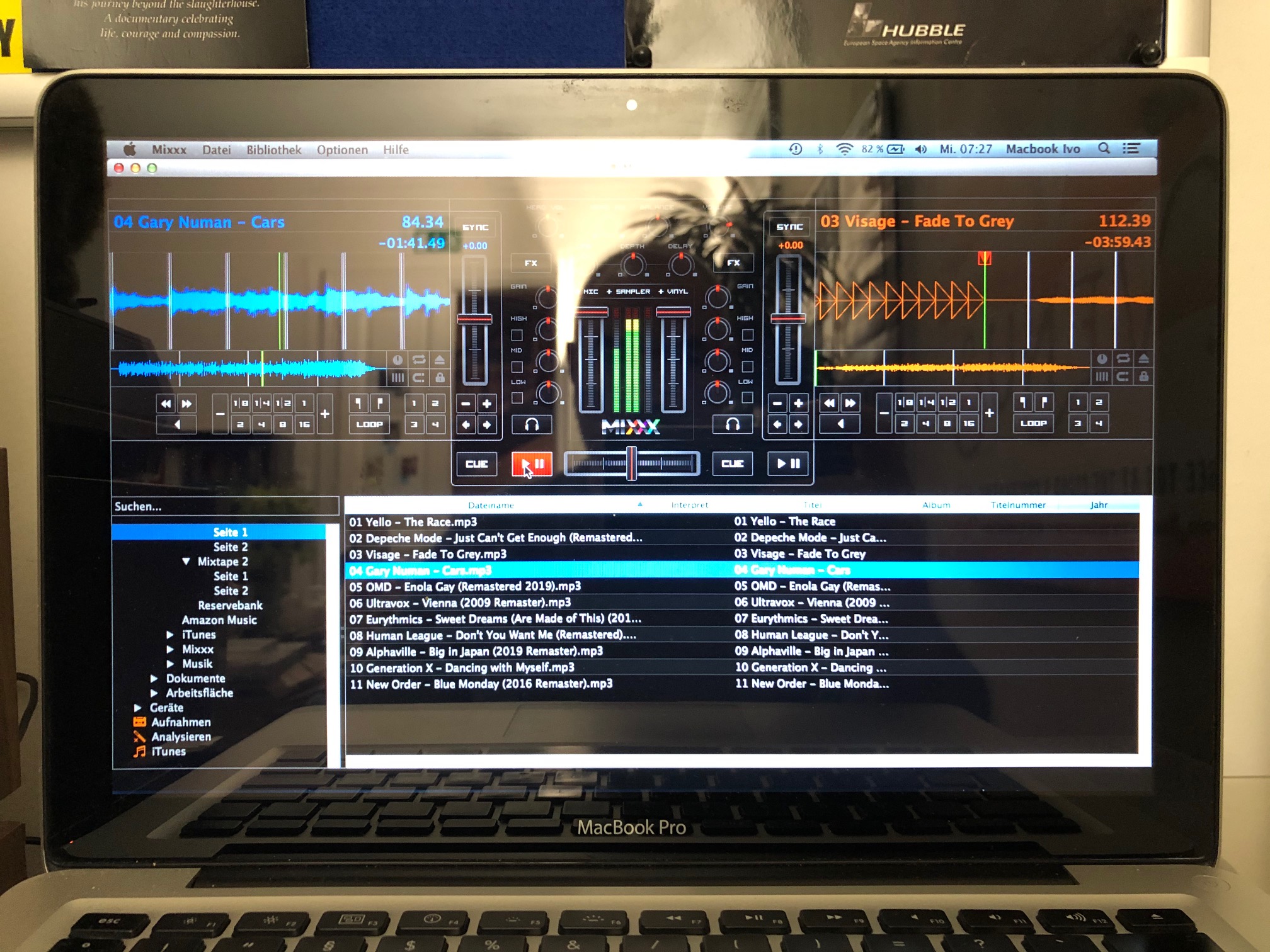This screenshot has width=1270, height=952.
Task: Expand the Geräte node
Action: pyautogui.click(x=138, y=708)
